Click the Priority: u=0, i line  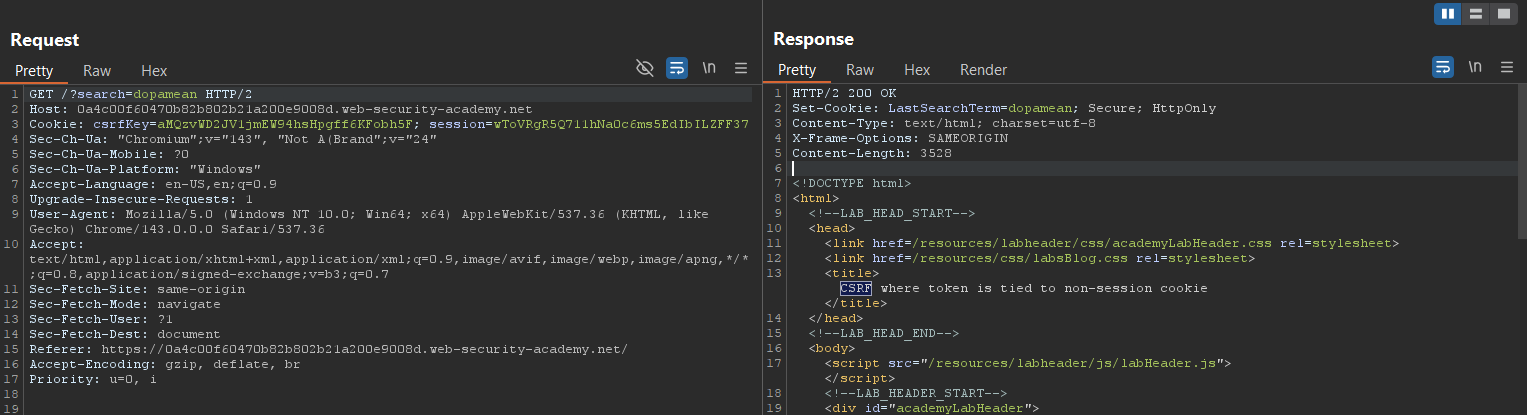point(93,379)
